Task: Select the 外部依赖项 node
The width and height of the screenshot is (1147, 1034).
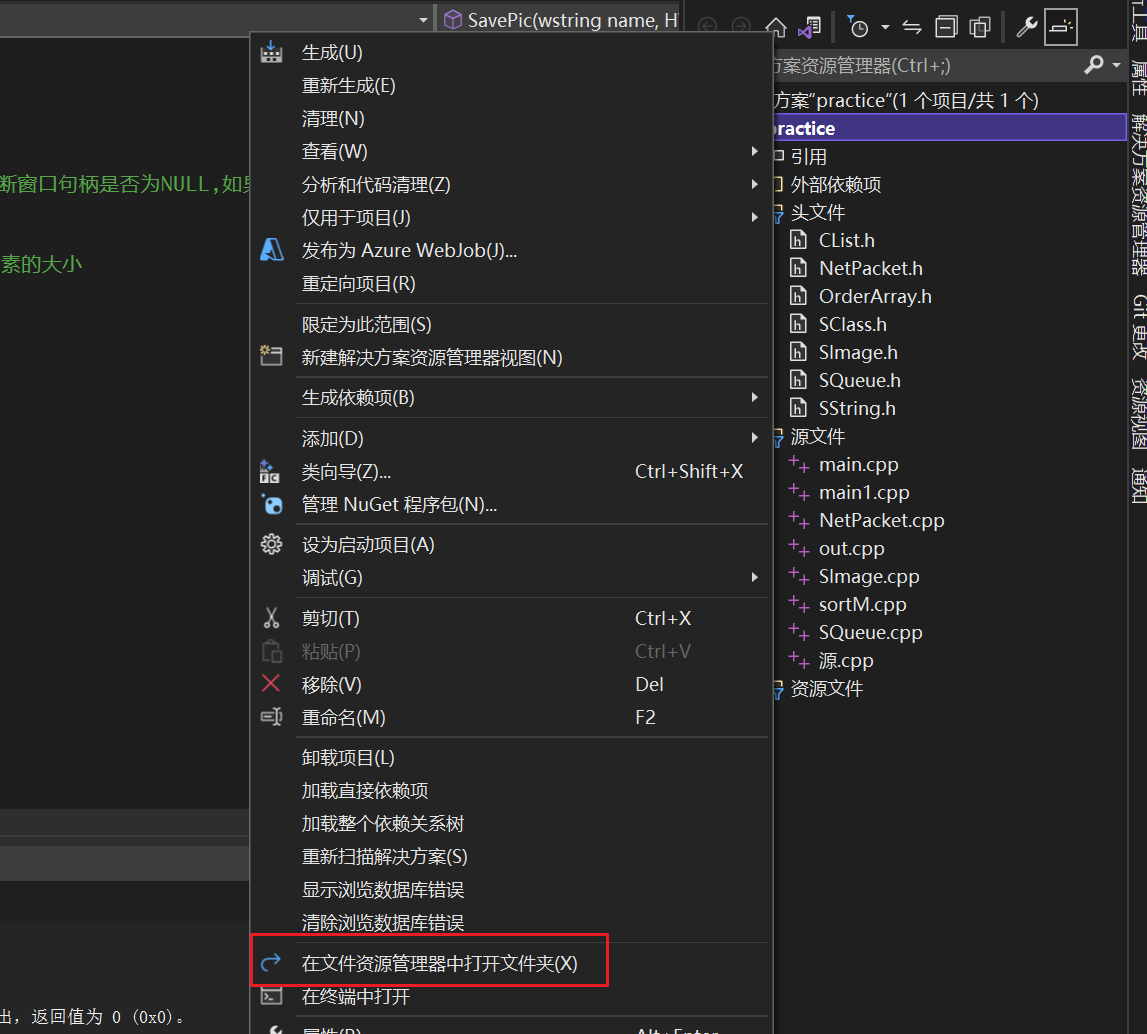Action: coord(835,184)
